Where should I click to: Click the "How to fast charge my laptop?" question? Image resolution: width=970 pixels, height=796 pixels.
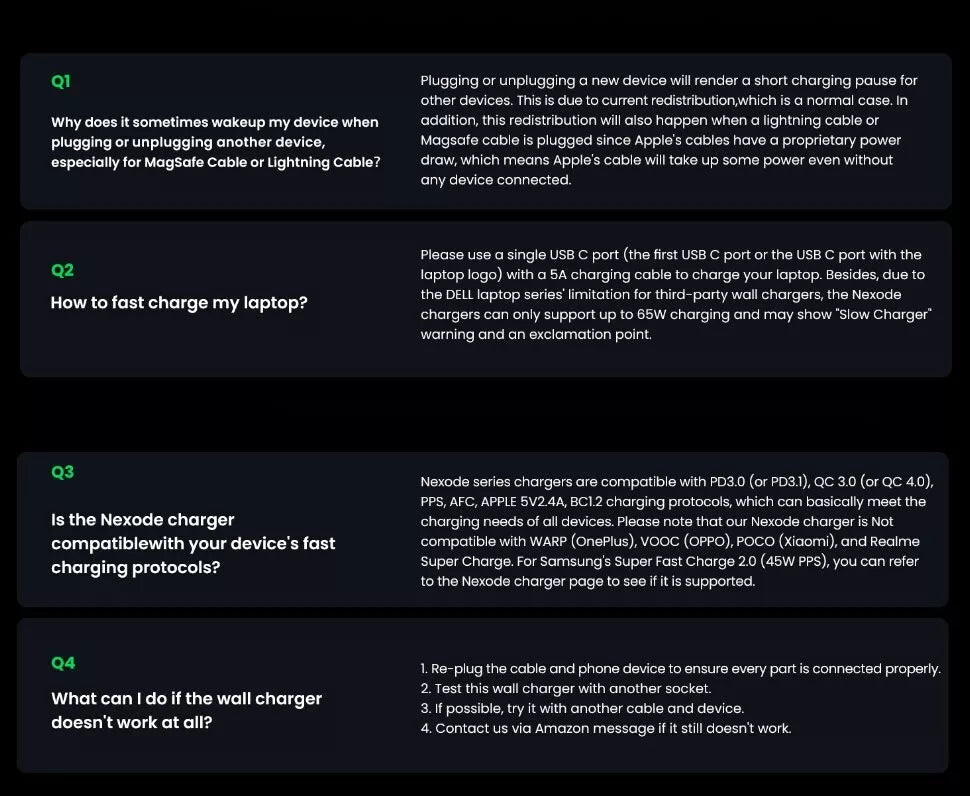(x=179, y=302)
